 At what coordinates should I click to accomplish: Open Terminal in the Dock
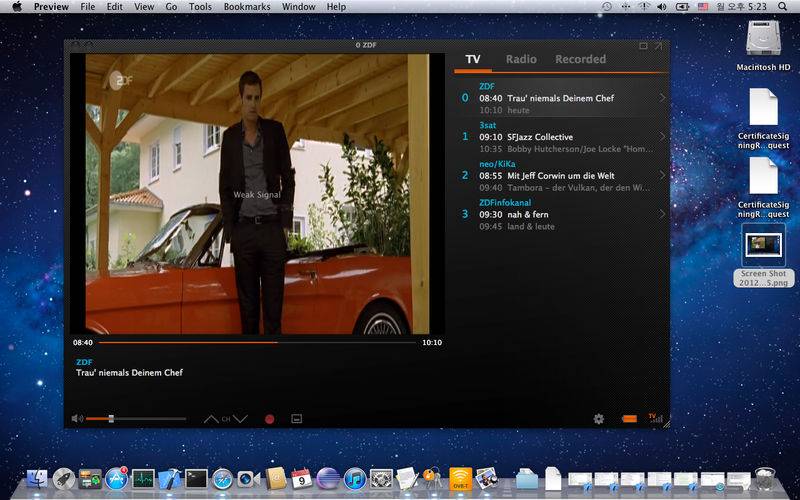[196, 479]
